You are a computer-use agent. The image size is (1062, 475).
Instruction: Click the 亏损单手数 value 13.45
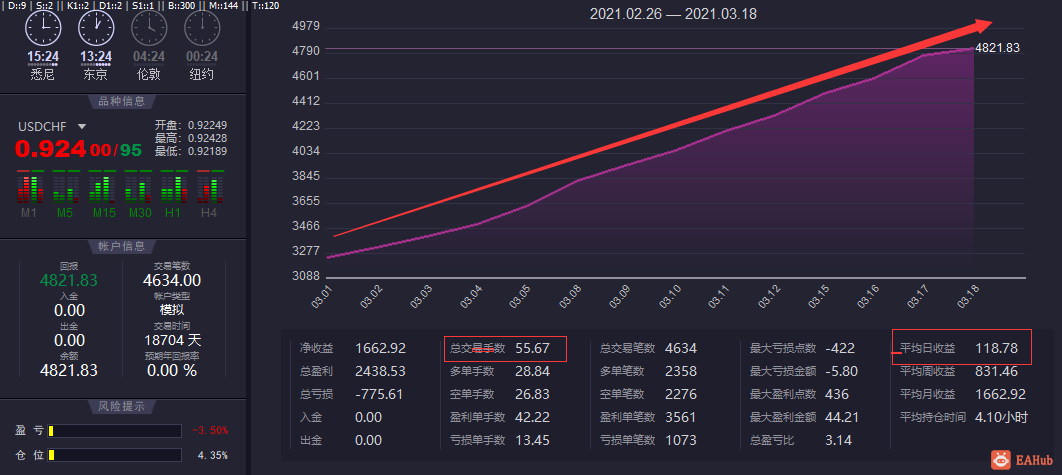point(532,440)
